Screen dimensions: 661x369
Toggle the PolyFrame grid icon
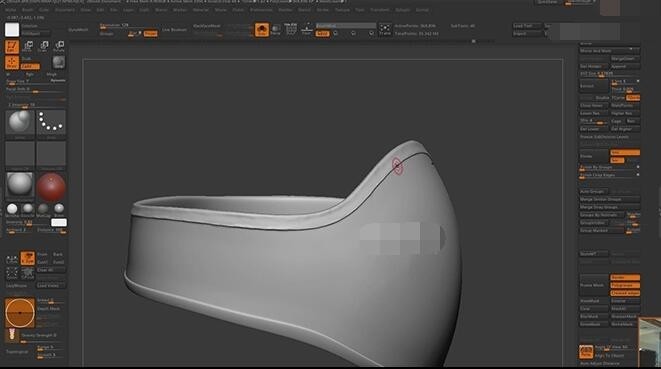(291, 29)
